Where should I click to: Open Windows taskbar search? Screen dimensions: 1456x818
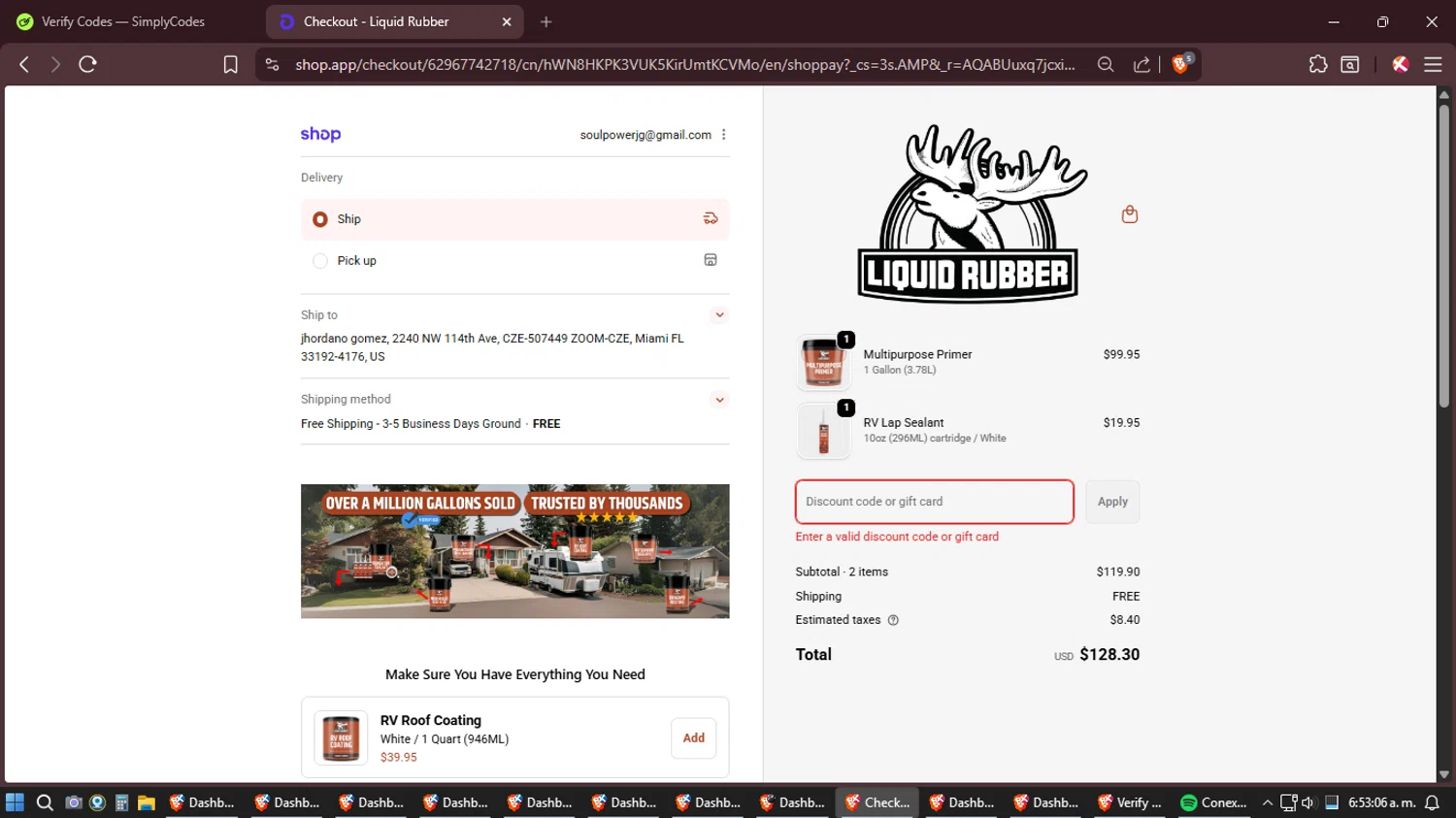point(45,802)
